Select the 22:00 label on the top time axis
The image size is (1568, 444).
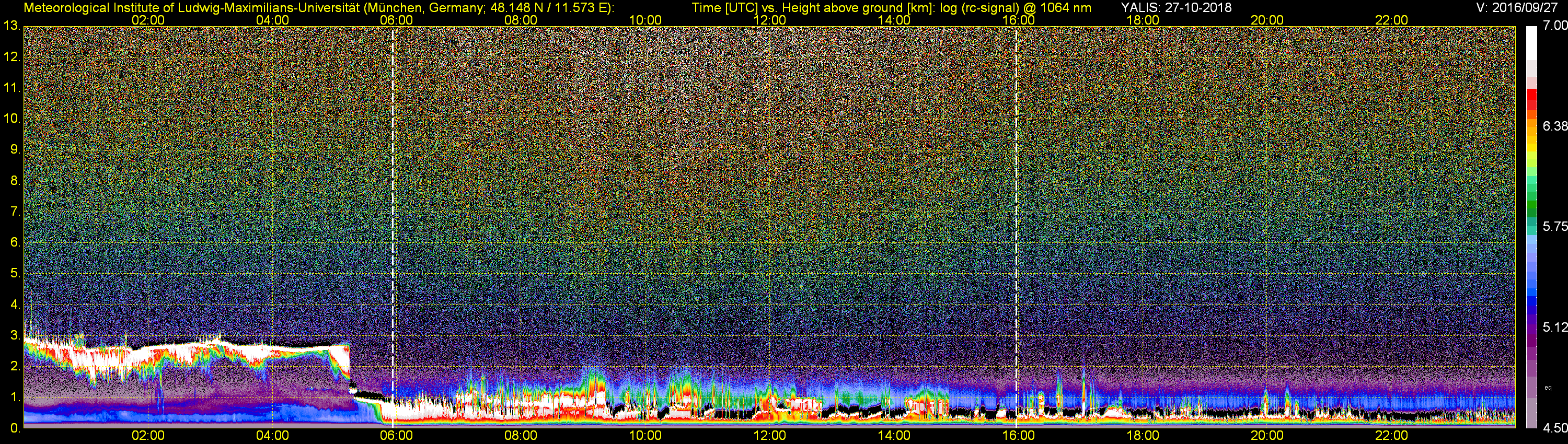[1391, 20]
